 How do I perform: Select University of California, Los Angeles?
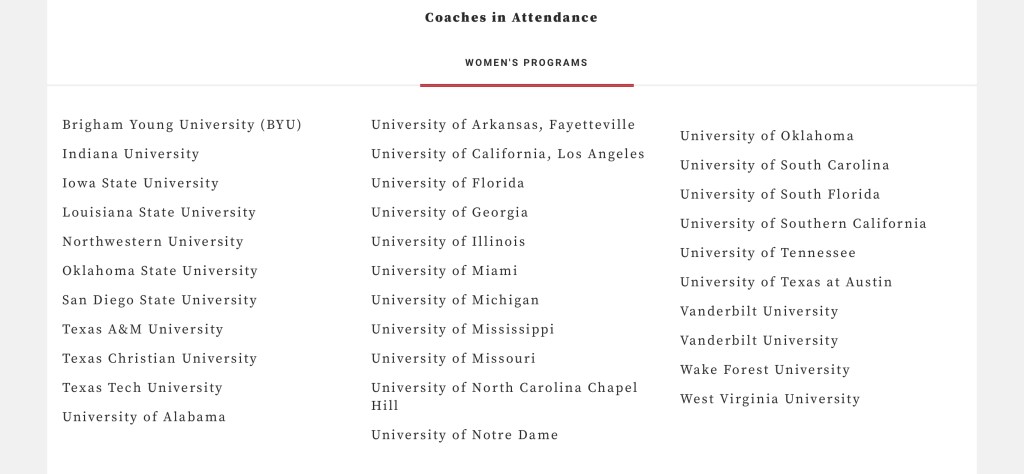click(x=508, y=154)
